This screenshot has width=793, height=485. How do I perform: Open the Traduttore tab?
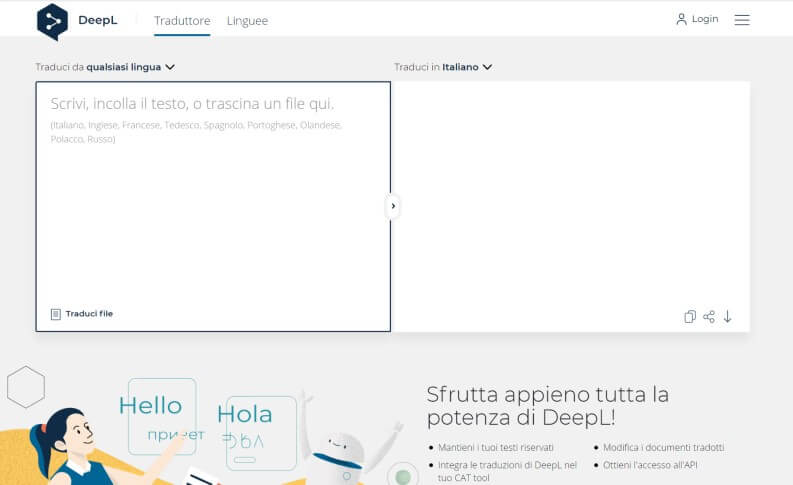pos(182,21)
